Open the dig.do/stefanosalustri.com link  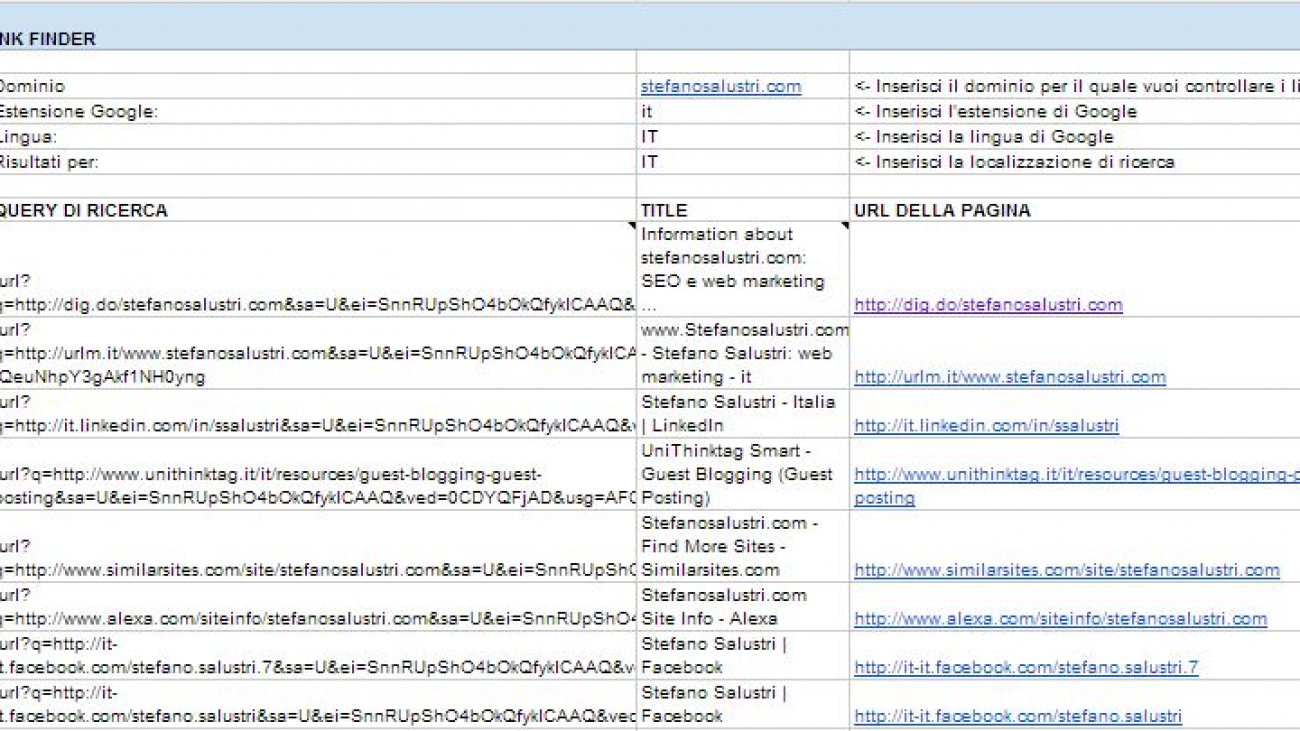point(988,305)
